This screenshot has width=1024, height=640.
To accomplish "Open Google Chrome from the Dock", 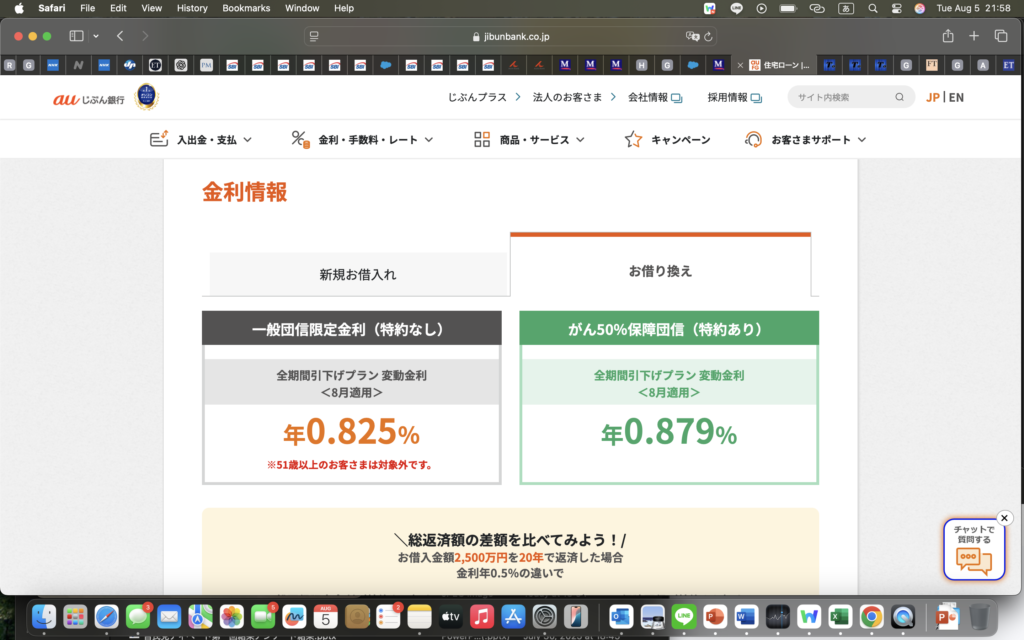I will point(871,616).
